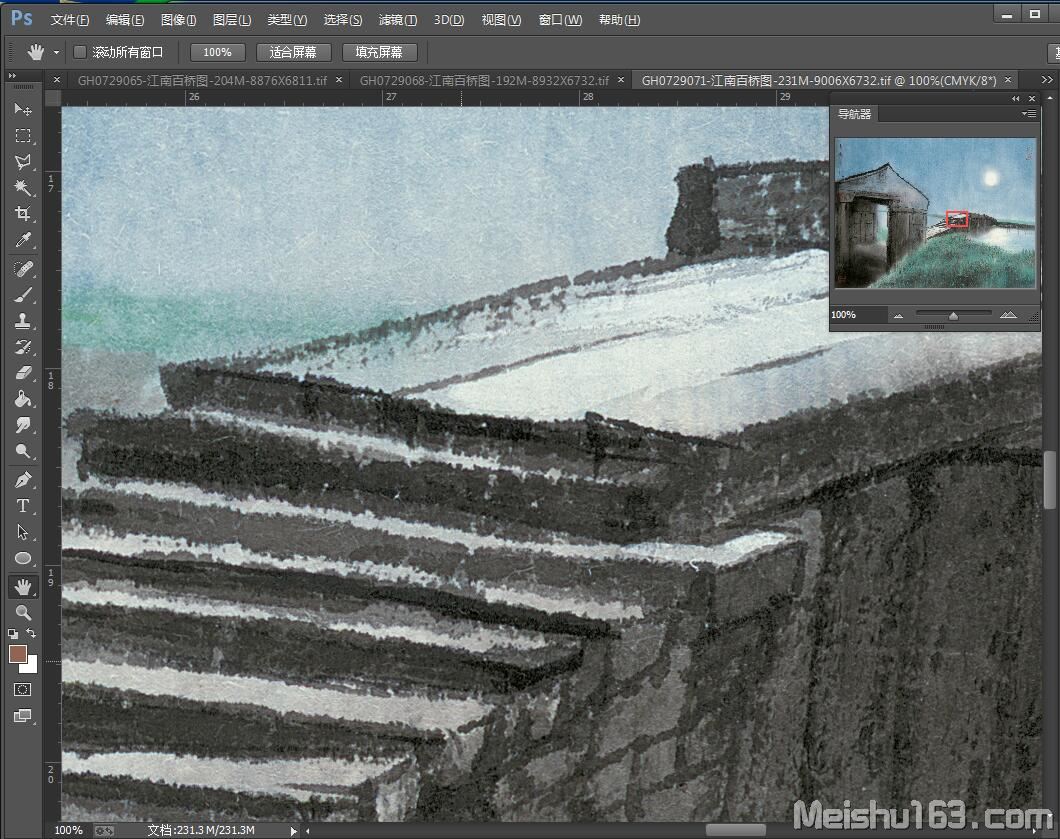
Task: Open the 视图 menu
Action: pyautogui.click(x=501, y=20)
